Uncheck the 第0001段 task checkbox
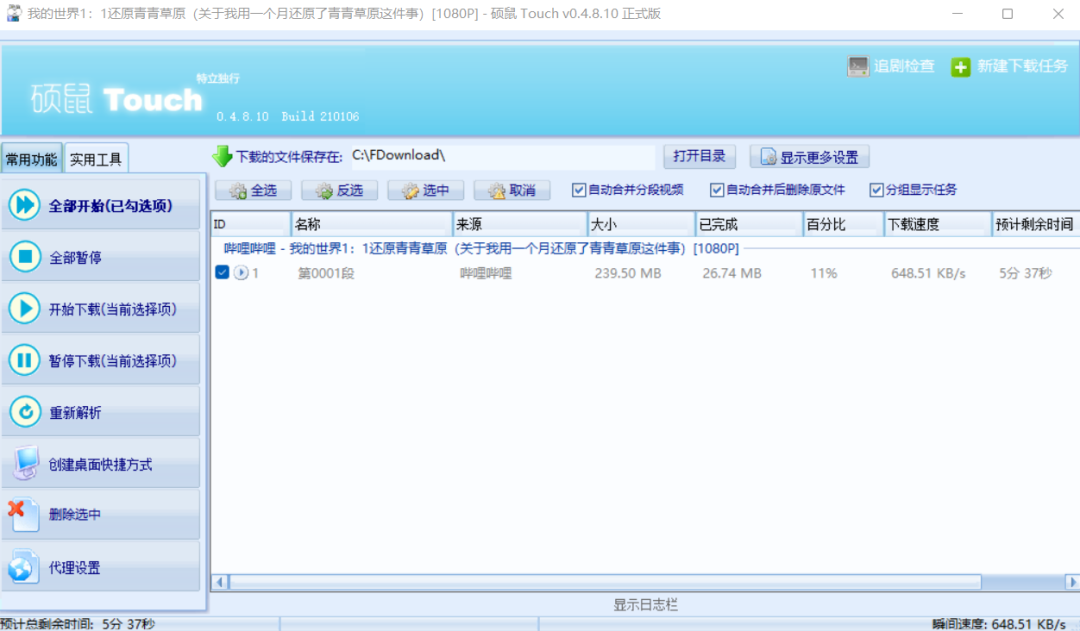 [223, 272]
